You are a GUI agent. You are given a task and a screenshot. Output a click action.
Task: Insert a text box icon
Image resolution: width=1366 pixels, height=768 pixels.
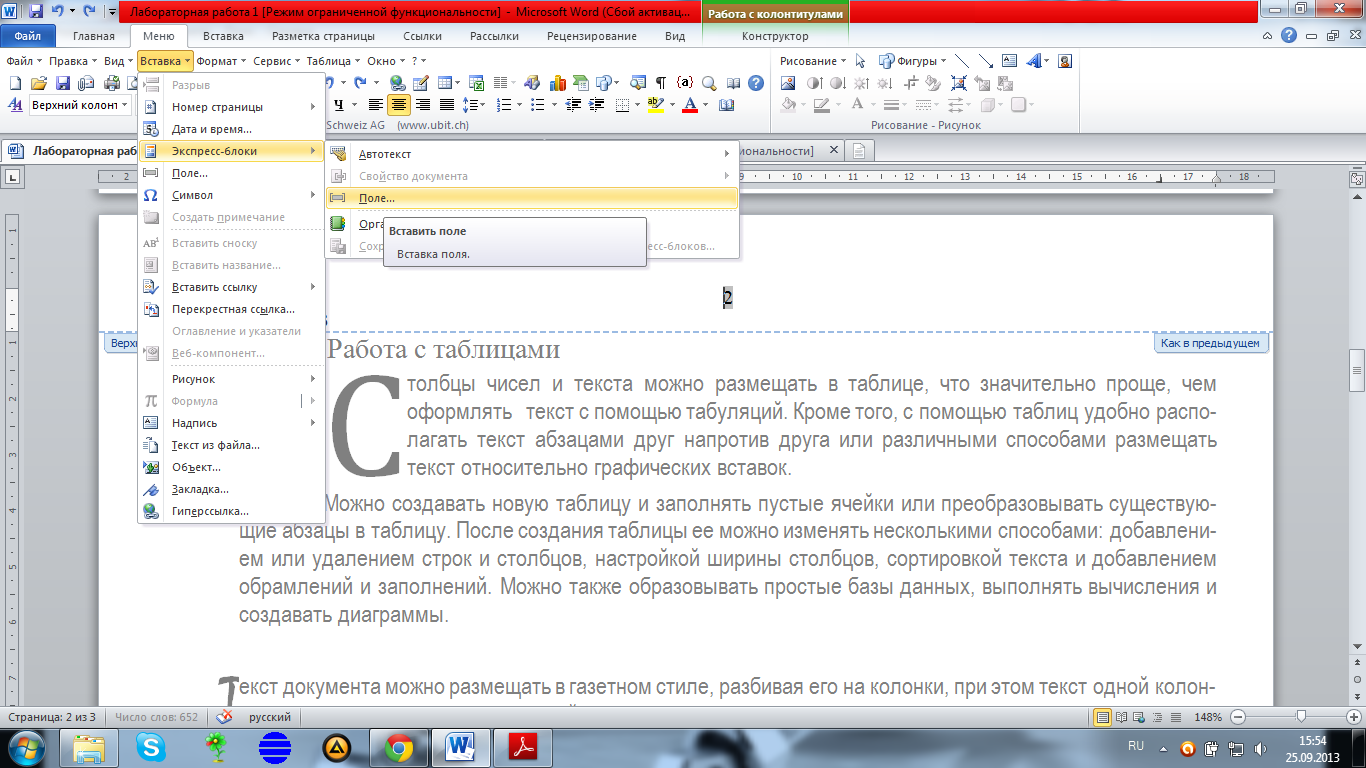(x=1010, y=61)
